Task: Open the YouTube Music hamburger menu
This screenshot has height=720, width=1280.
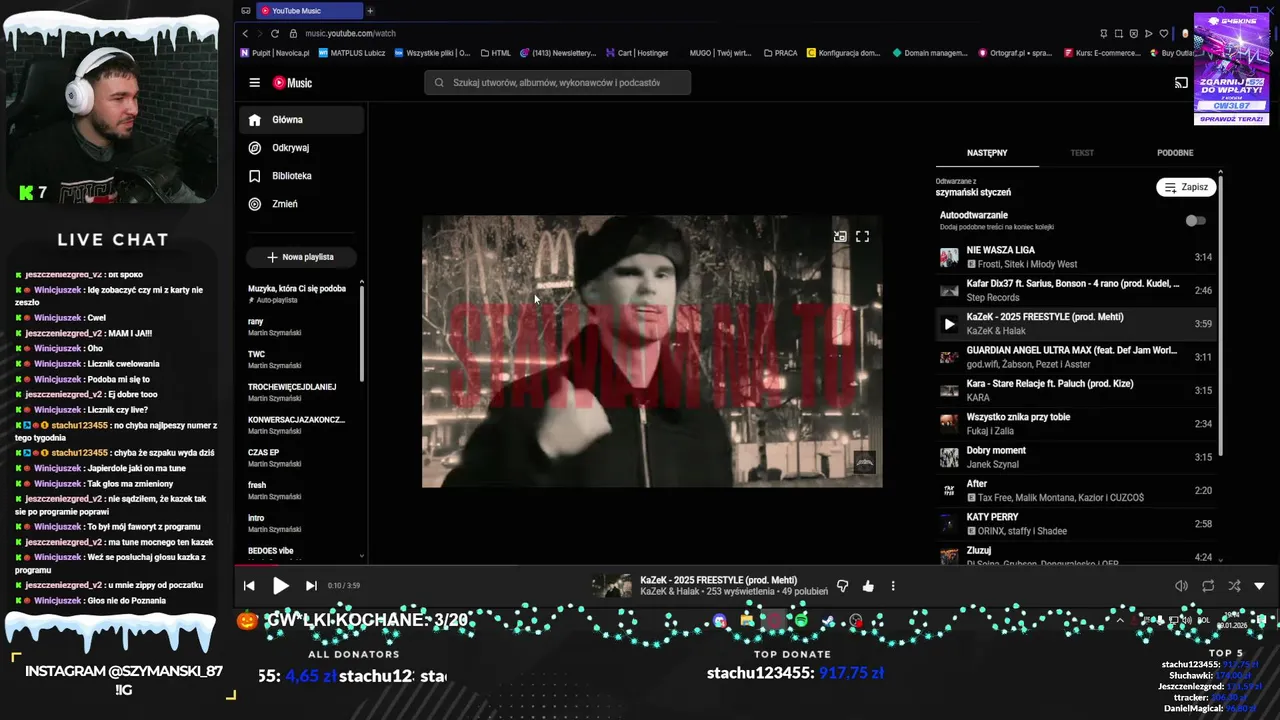Action: pyautogui.click(x=255, y=83)
